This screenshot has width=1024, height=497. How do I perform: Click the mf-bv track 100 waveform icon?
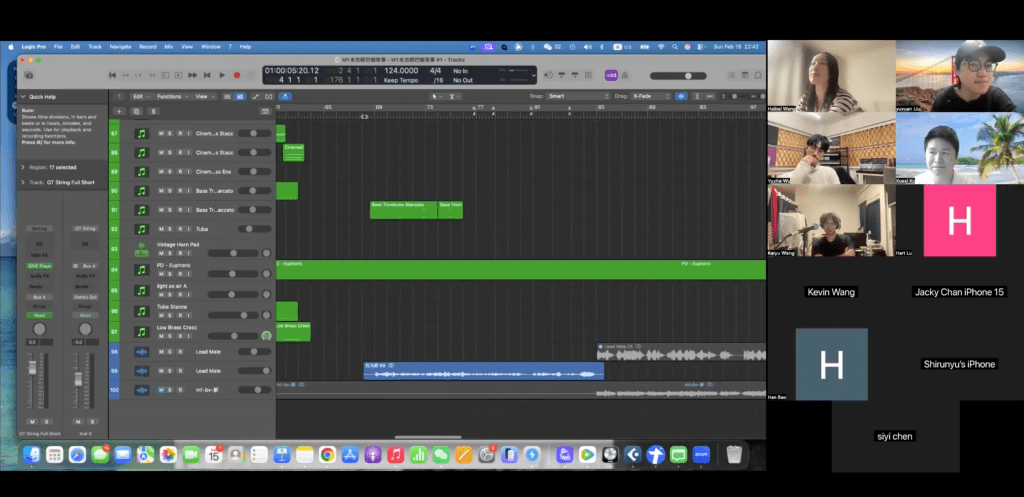(x=141, y=390)
